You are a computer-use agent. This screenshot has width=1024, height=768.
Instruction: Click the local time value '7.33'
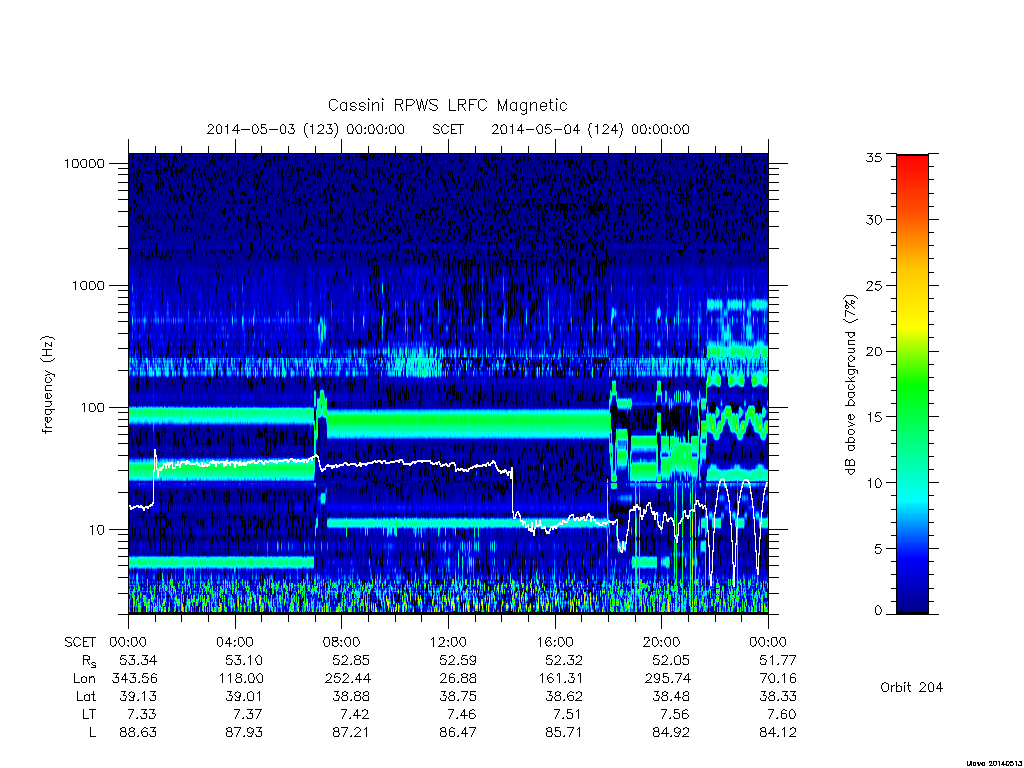coord(142,714)
